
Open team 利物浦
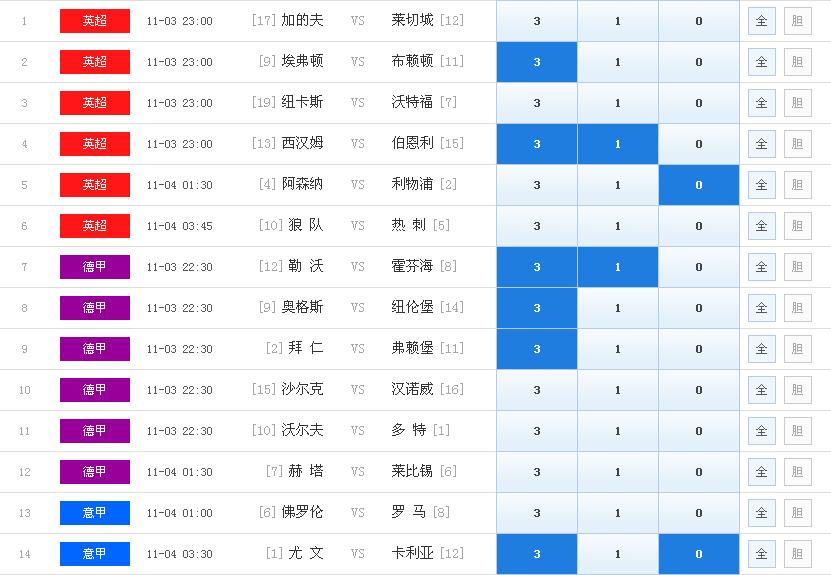pyautogui.click(x=412, y=184)
